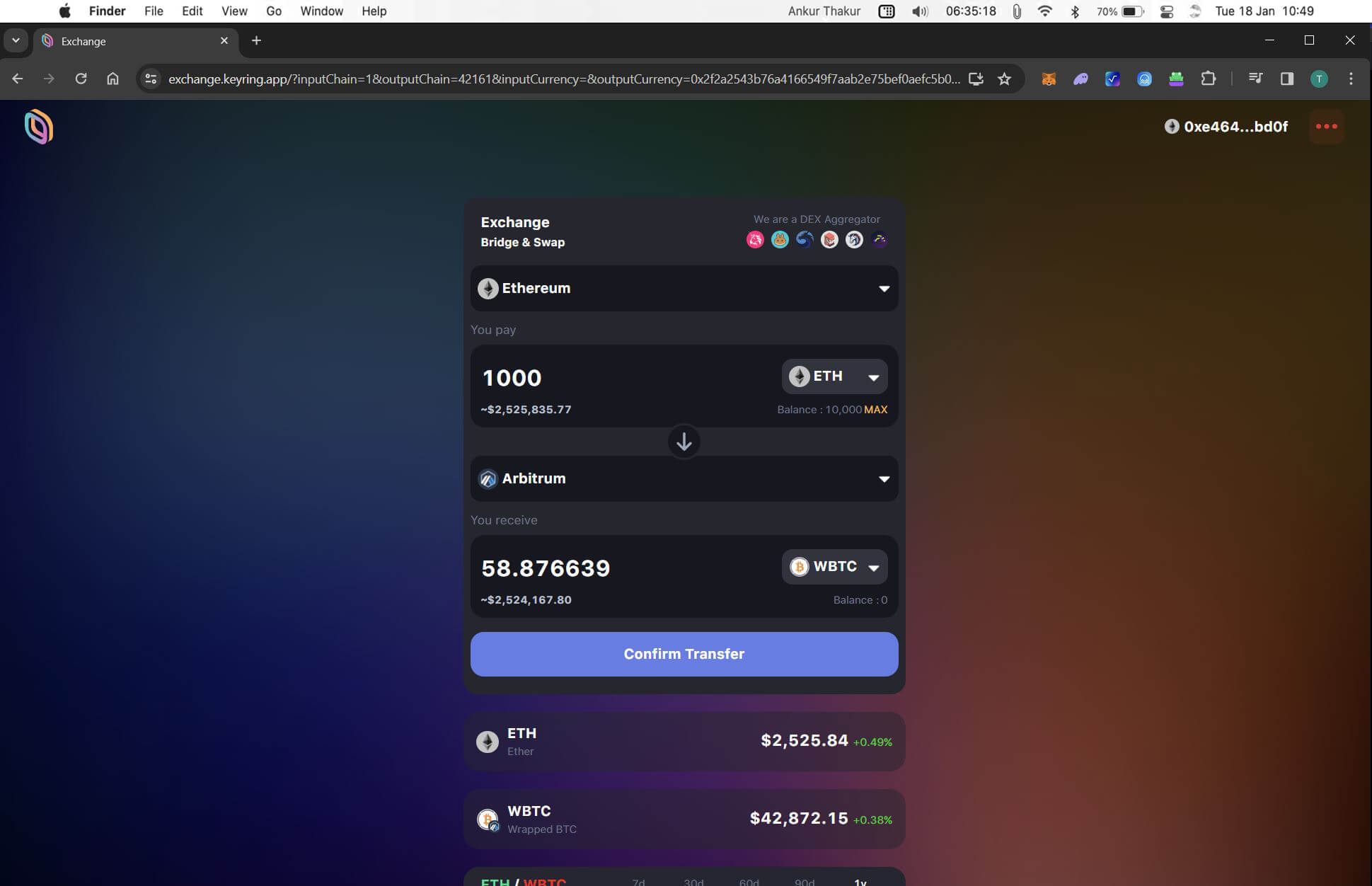Click the Wi-Fi status icon

1044,11
